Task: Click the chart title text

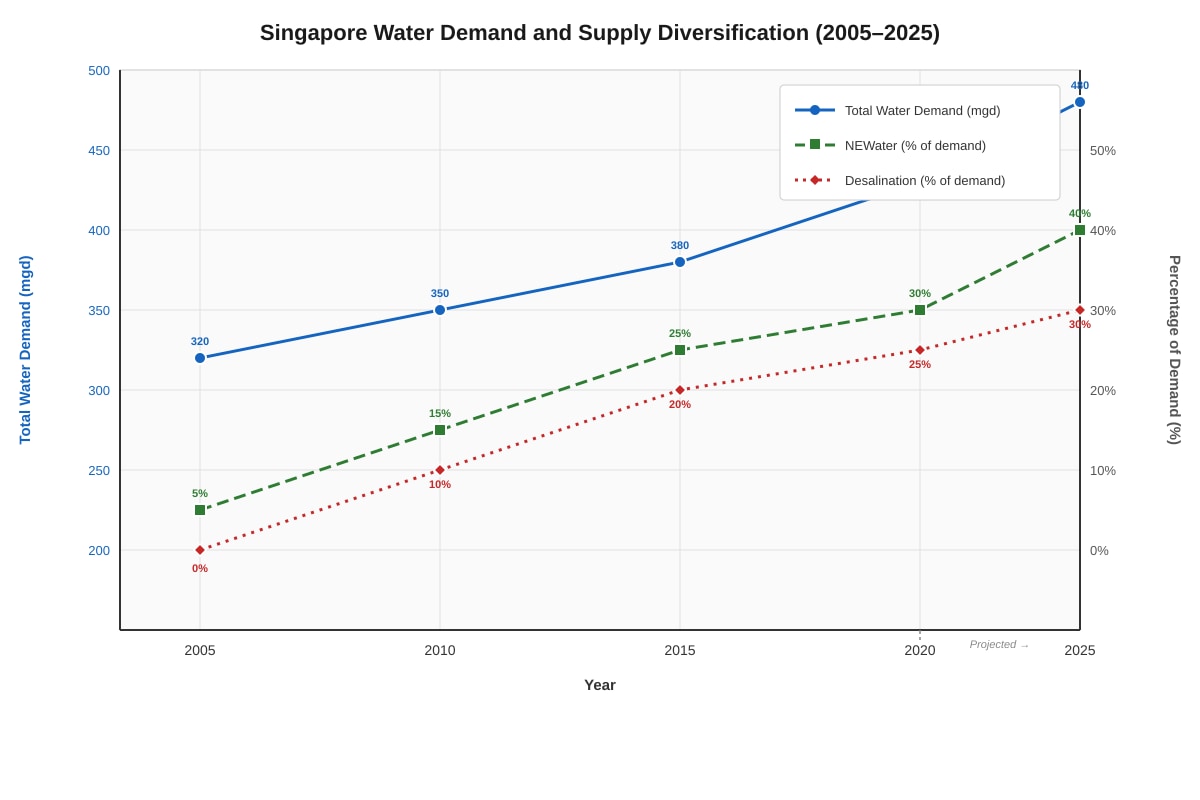Action: (x=600, y=33)
